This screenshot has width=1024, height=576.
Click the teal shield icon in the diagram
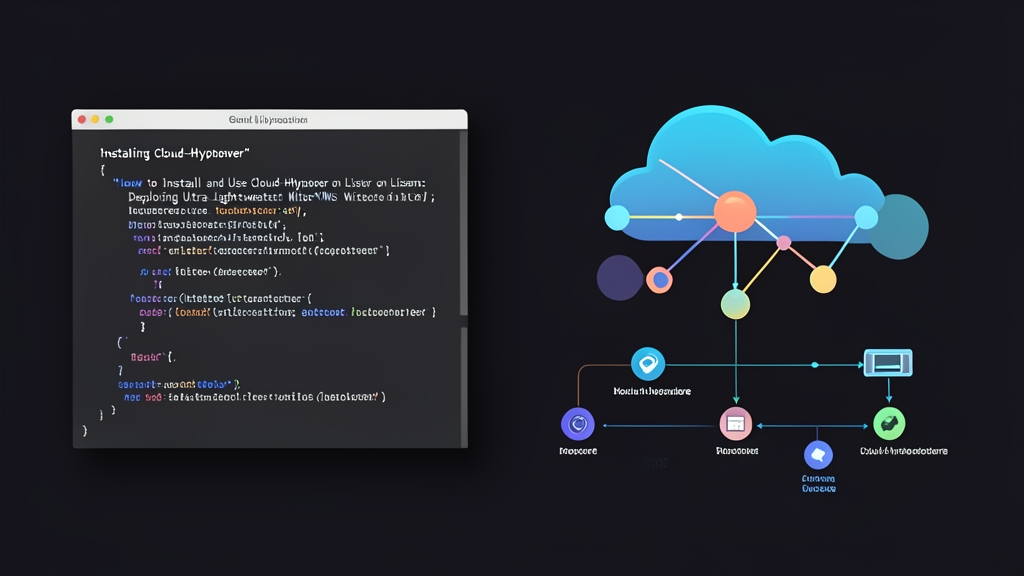coord(648,364)
